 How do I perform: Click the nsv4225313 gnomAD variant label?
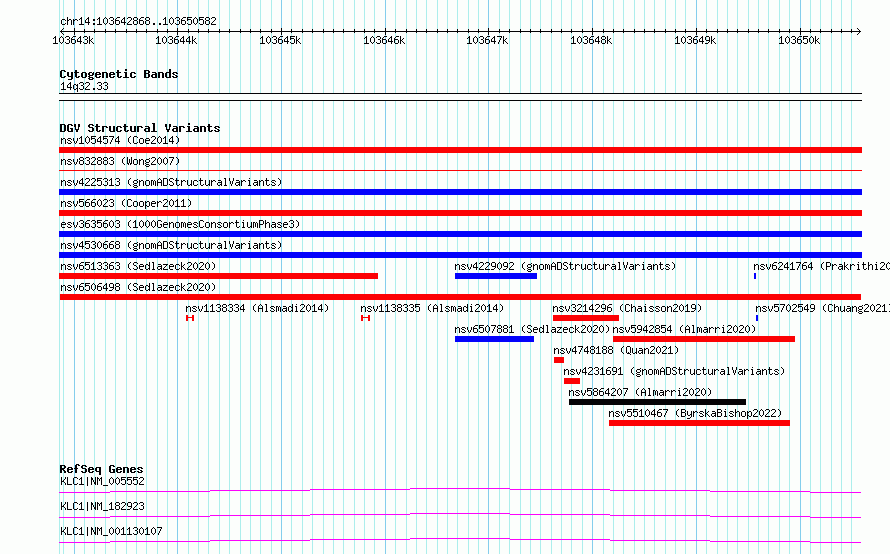(171, 182)
